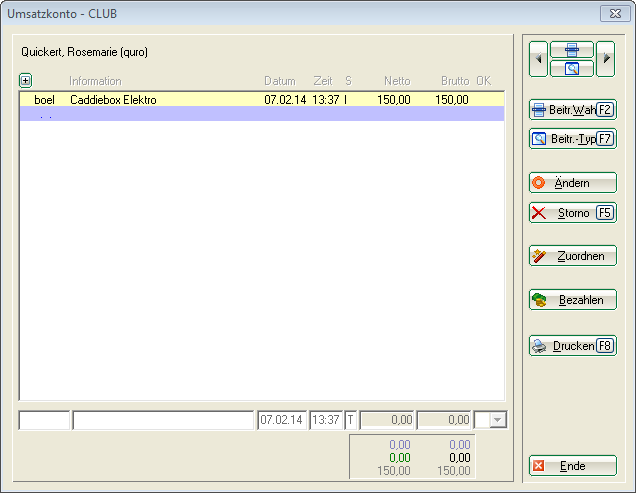Click the Netto column header
636x493 pixels.
397,81
